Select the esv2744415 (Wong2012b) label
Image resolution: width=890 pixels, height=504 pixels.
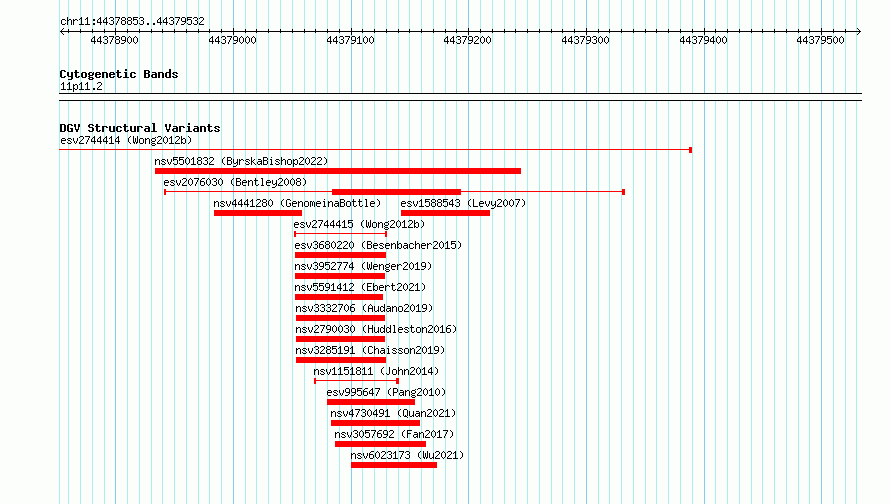click(359, 224)
